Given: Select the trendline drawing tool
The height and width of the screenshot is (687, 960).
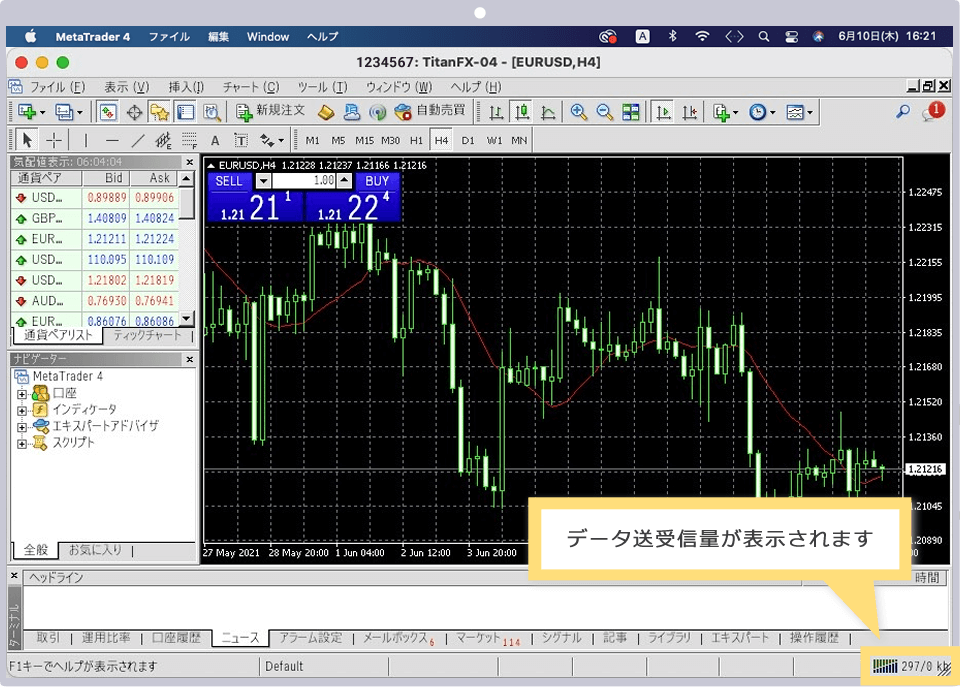Looking at the screenshot, I should click(138, 140).
